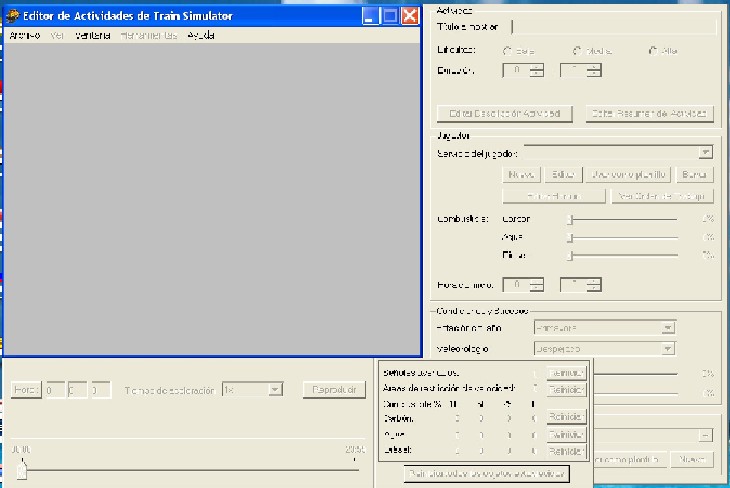Open the Meteorología dropdown
The image size is (730, 488).
point(667,349)
